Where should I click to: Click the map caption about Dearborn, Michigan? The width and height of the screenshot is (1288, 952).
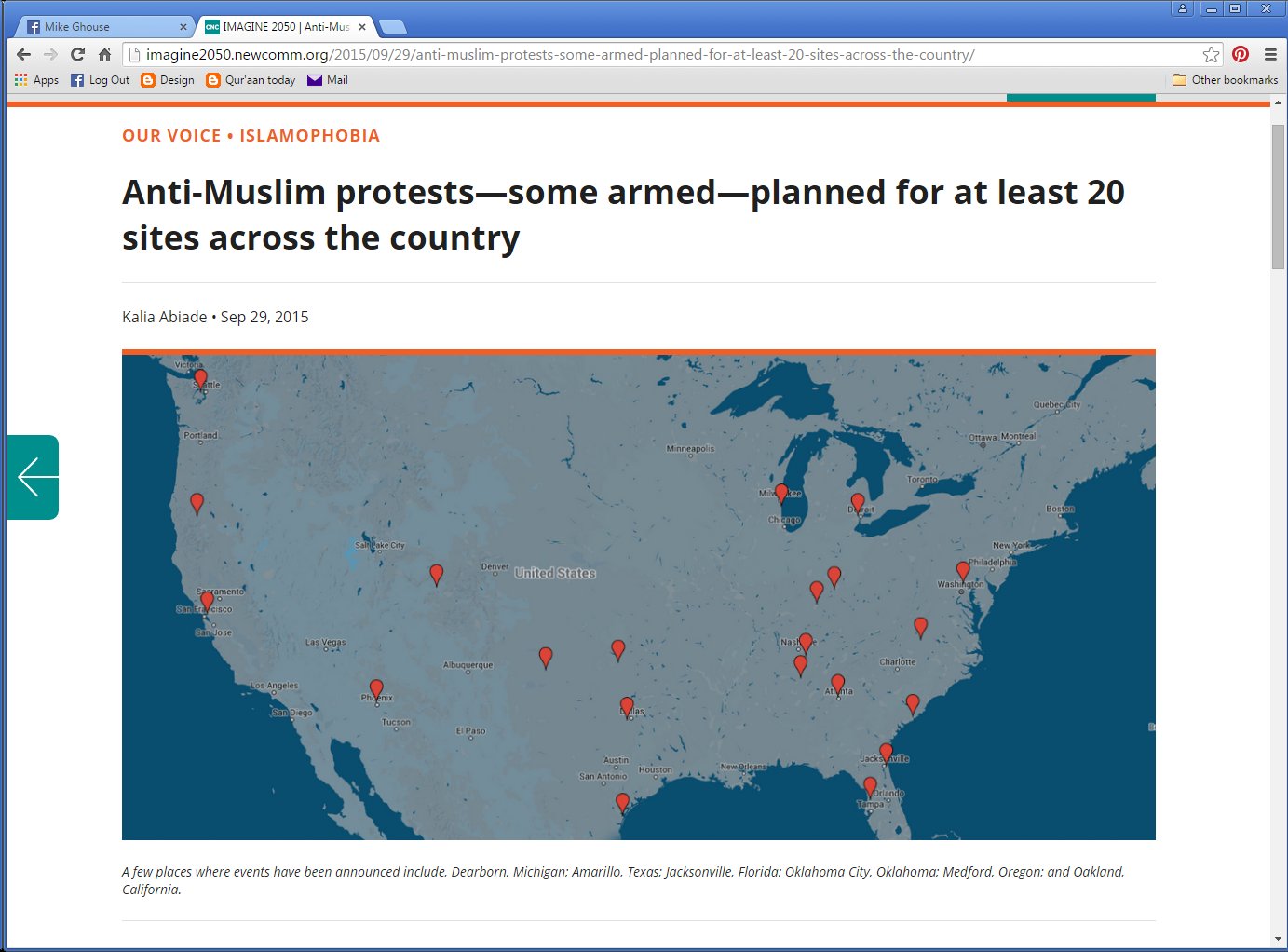(623, 880)
